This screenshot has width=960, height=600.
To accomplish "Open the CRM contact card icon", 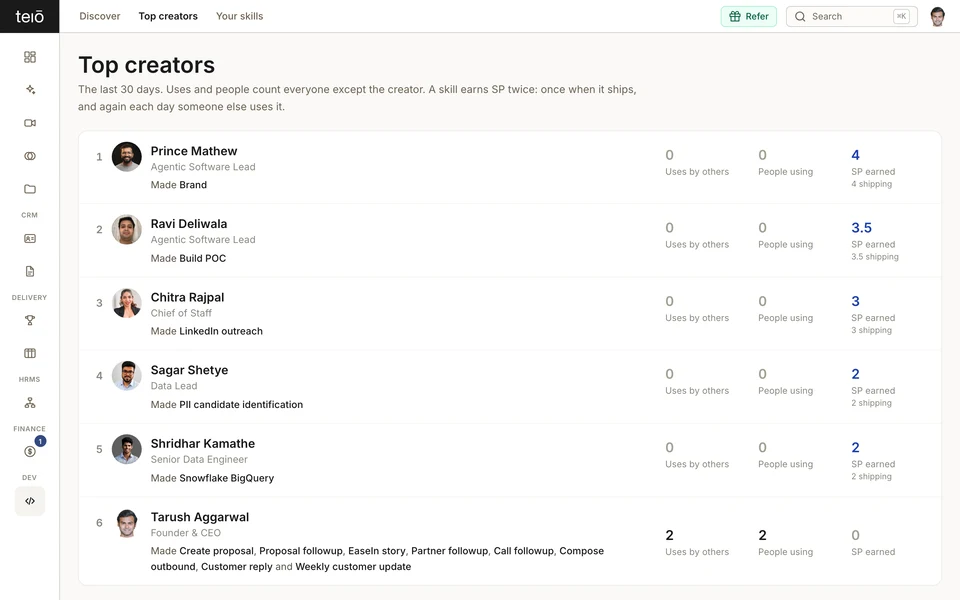I will [29, 239].
